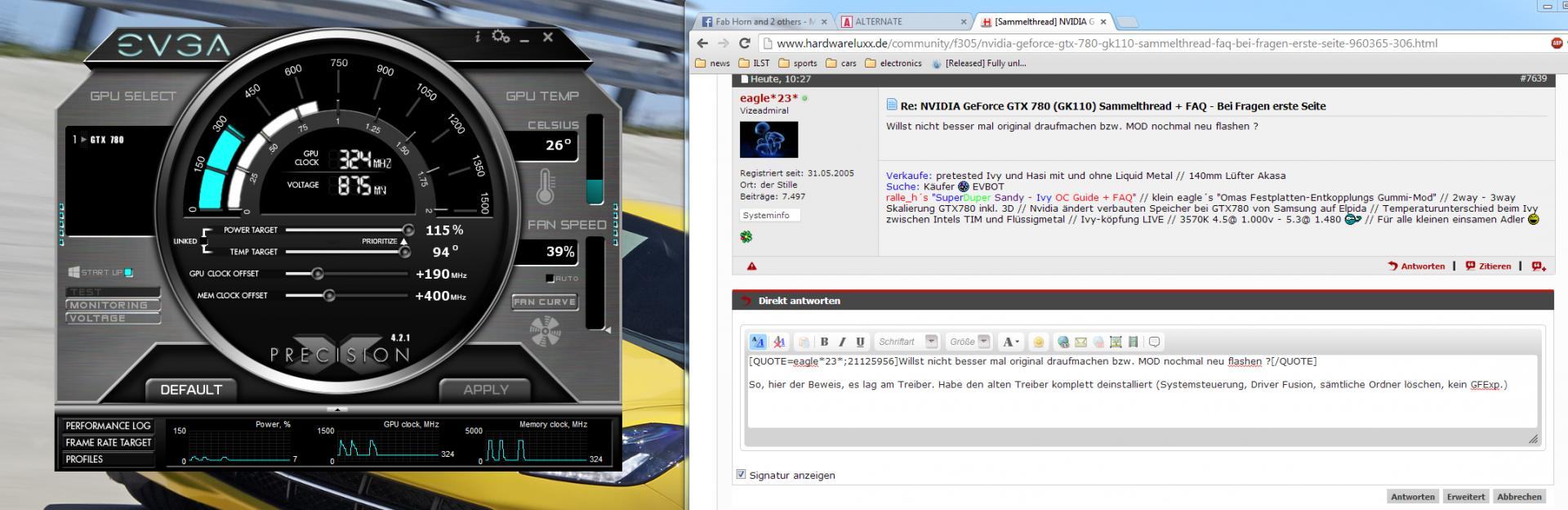Switch to ALTERNATE browser tab

coord(904,21)
